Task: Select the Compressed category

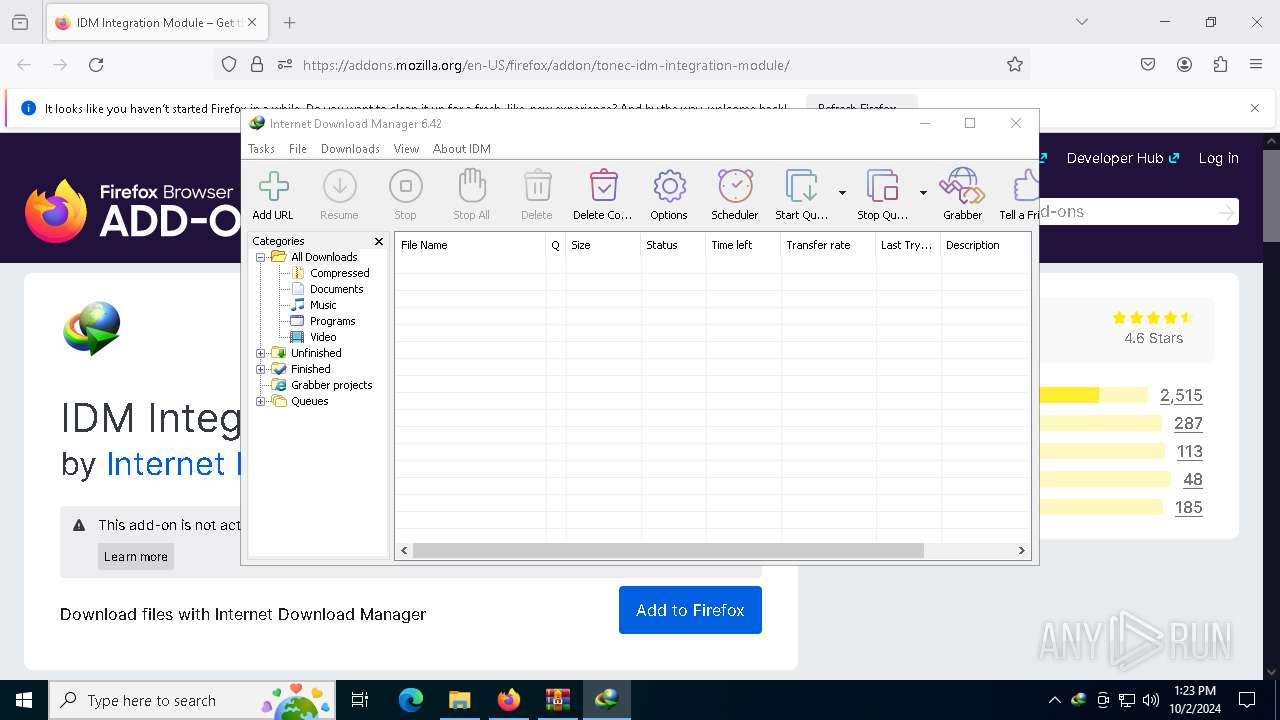Action: point(339,273)
